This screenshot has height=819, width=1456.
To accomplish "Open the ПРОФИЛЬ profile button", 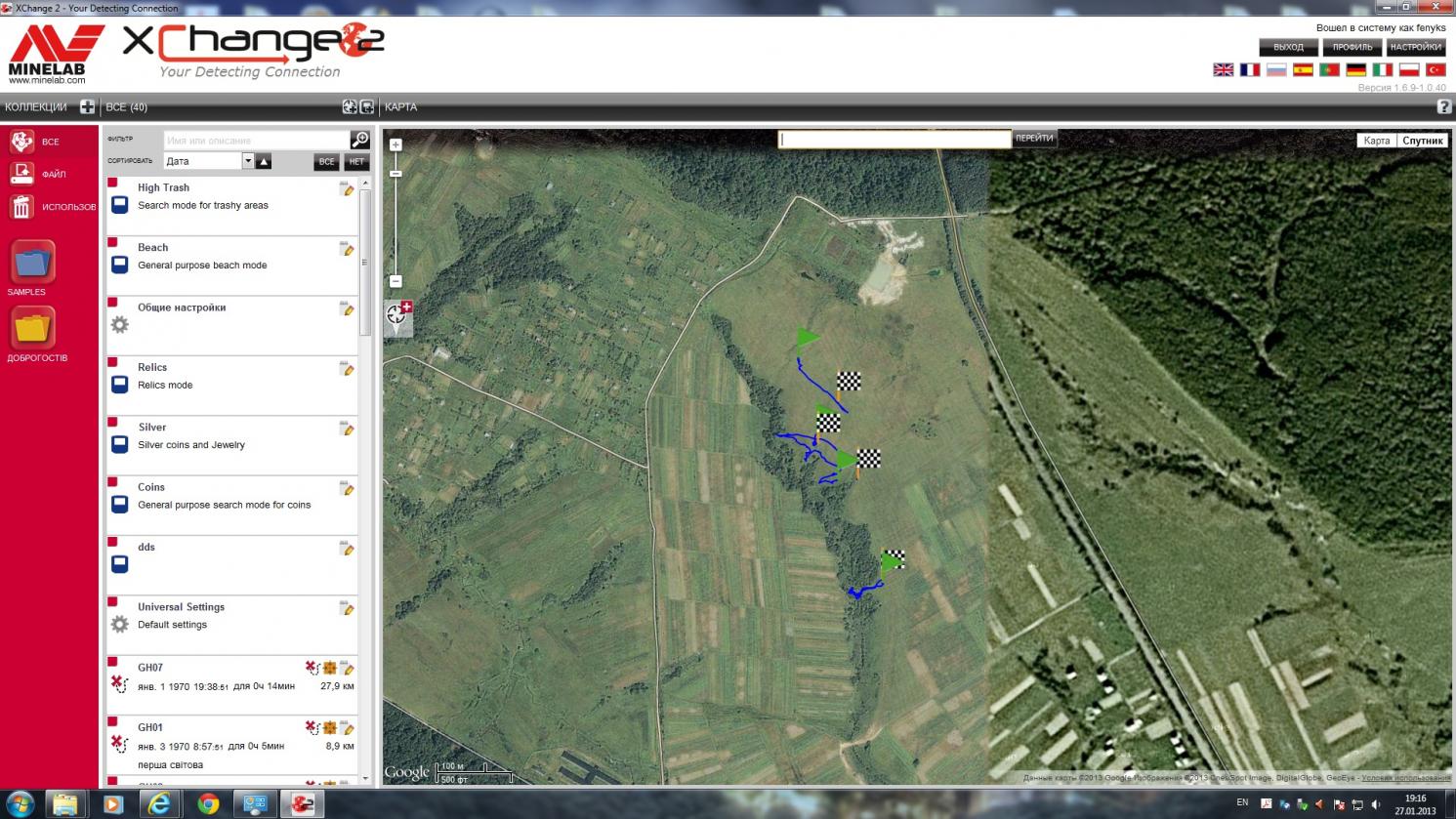I will (x=1352, y=47).
